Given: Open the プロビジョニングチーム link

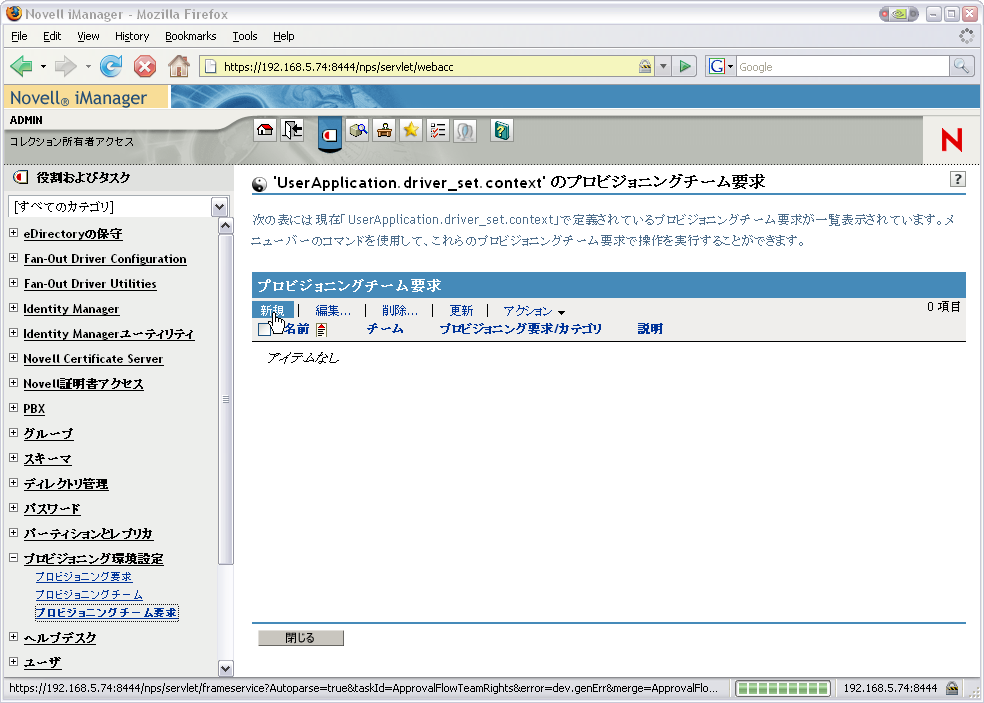Looking at the screenshot, I should [88, 594].
